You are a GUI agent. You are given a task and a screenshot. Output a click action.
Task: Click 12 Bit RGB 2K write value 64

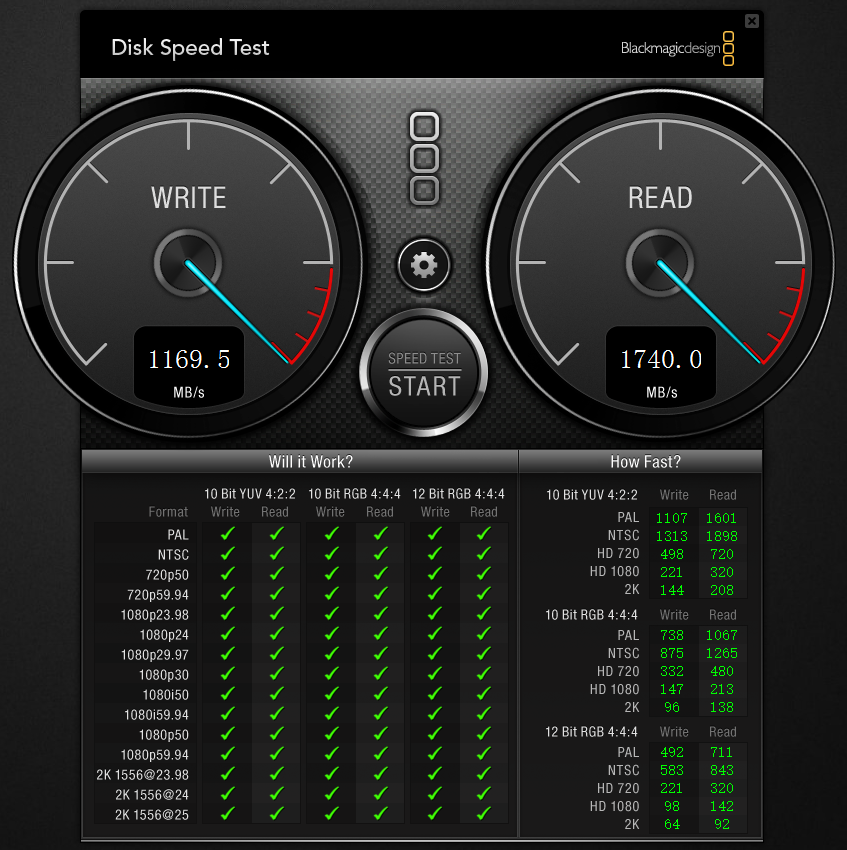click(672, 825)
